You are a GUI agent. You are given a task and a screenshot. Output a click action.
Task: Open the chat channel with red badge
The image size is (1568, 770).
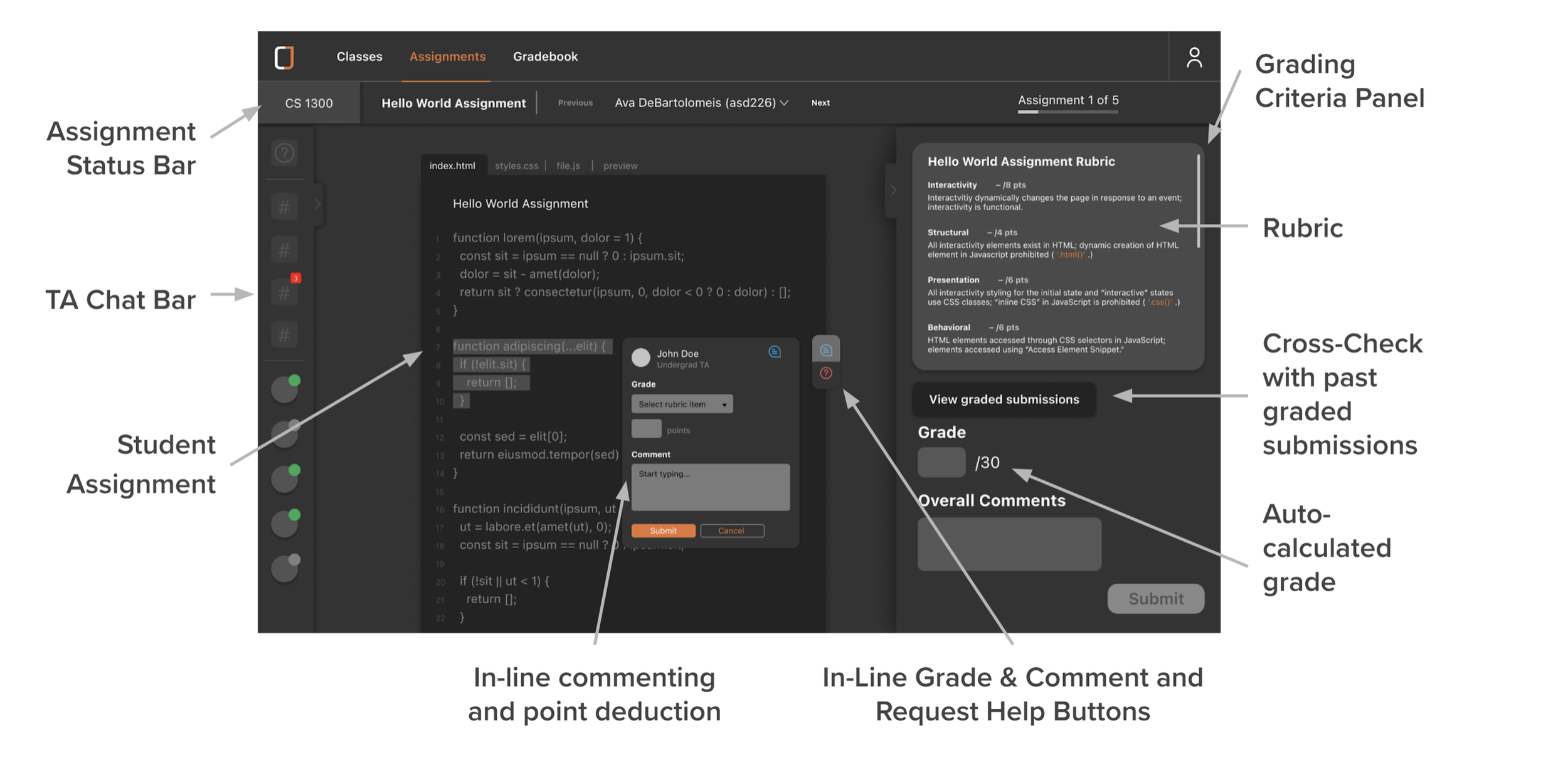click(x=285, y=292)
